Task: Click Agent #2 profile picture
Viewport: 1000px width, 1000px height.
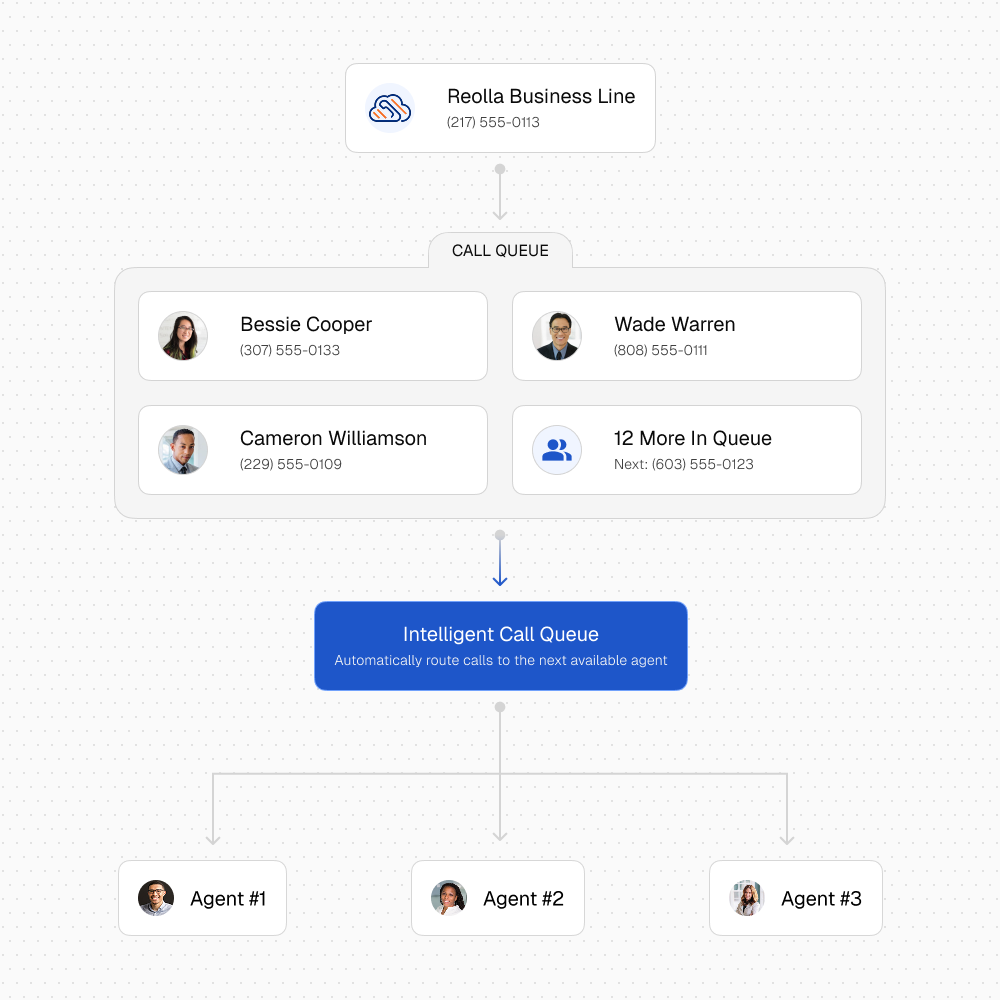Action: click(449, 898)
